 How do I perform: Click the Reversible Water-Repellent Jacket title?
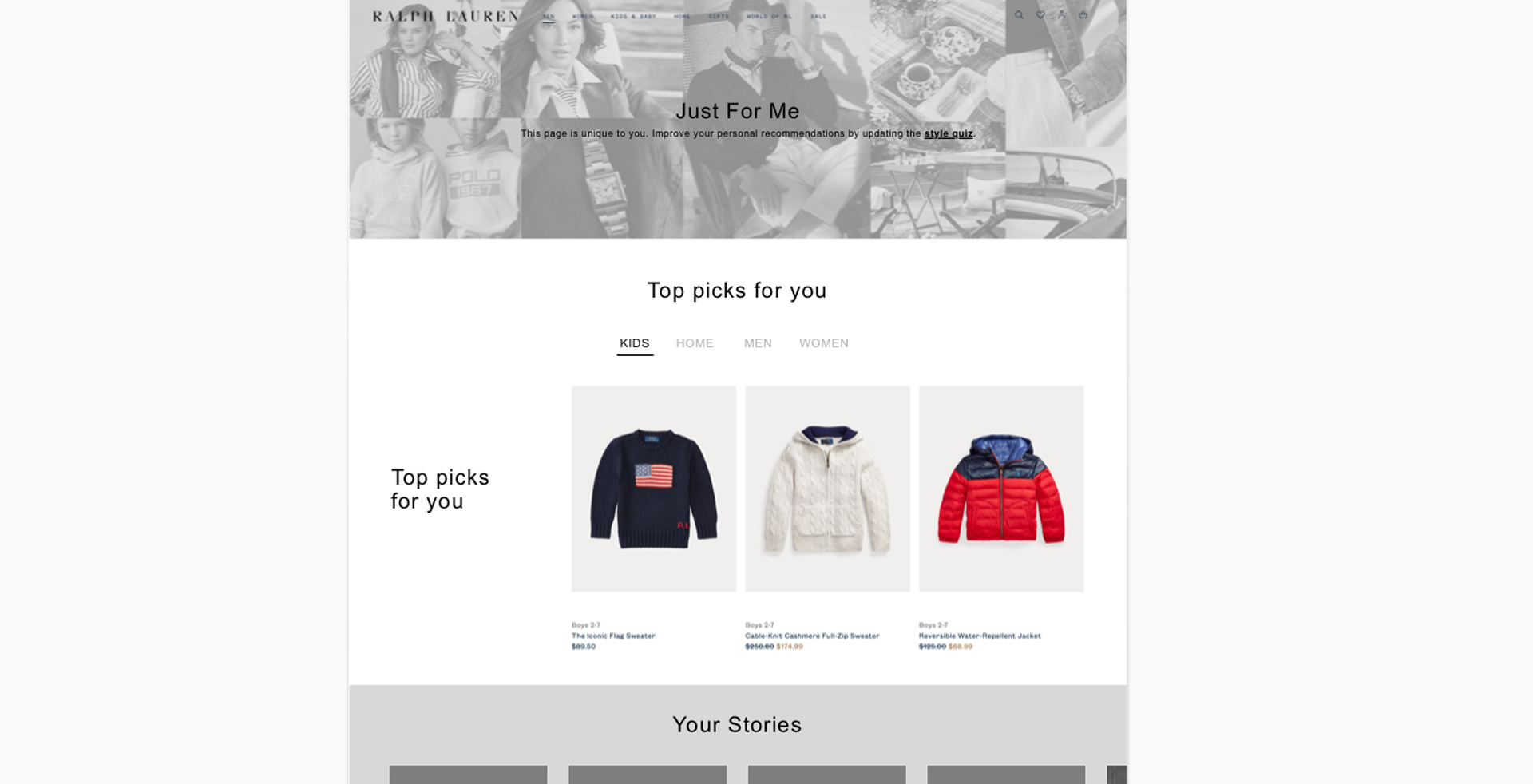tap(980, 636)
